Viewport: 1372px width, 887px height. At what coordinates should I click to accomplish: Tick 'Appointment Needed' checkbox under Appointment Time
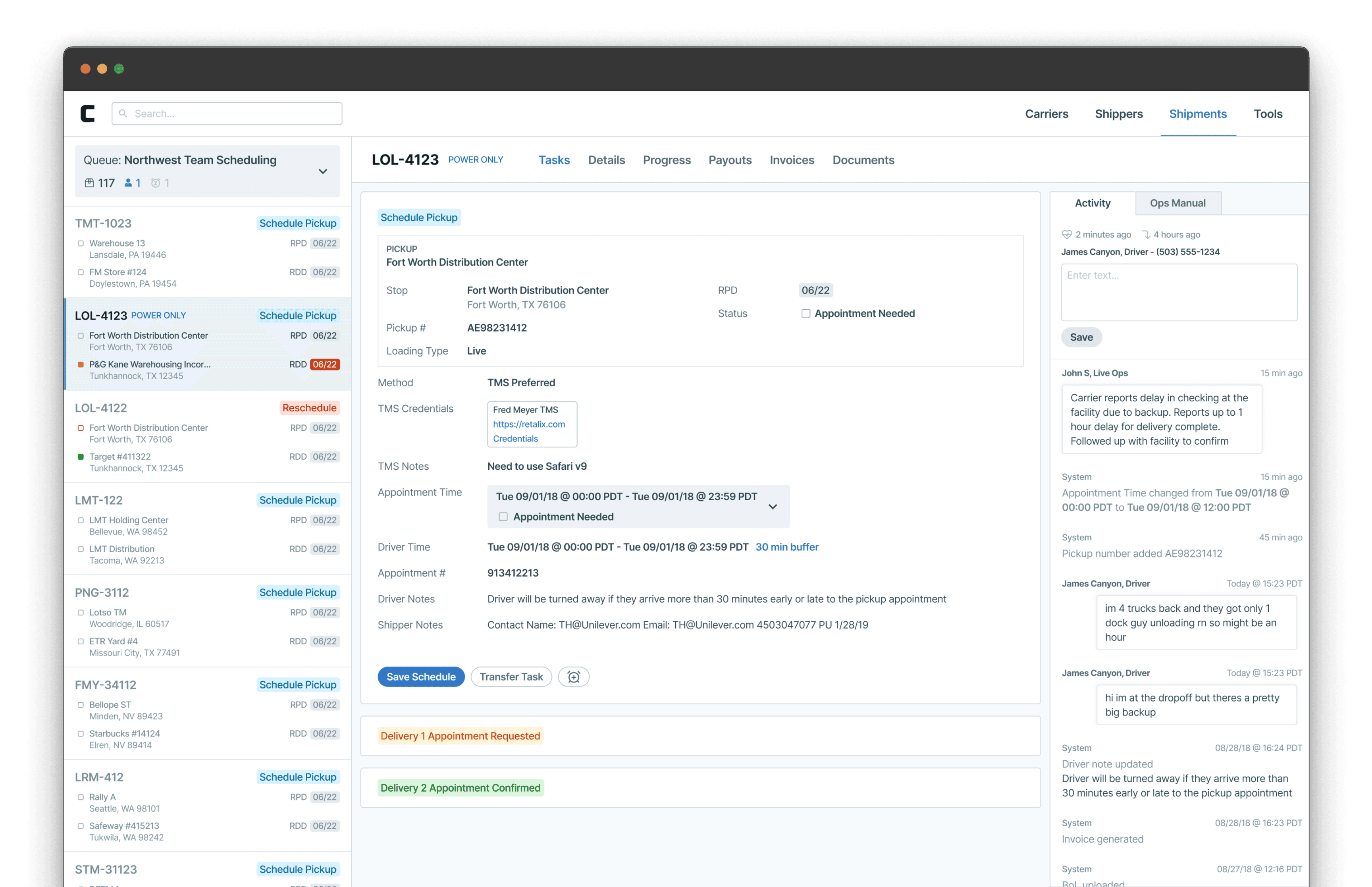(x=503, y=517)
